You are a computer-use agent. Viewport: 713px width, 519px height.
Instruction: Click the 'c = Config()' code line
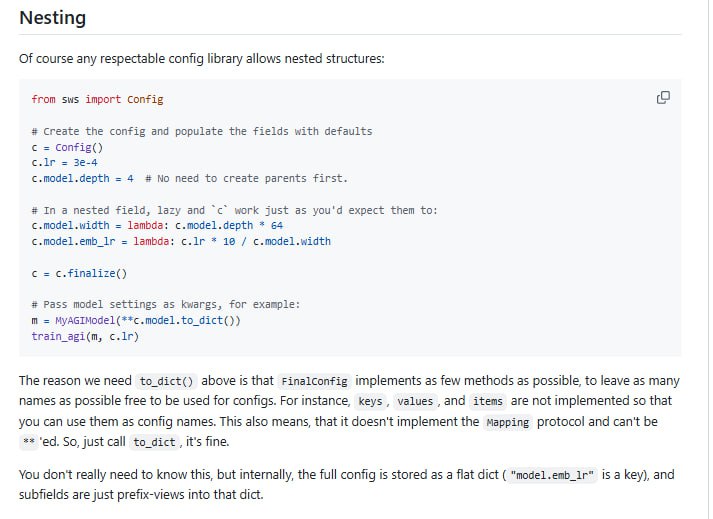click(62, 147)
